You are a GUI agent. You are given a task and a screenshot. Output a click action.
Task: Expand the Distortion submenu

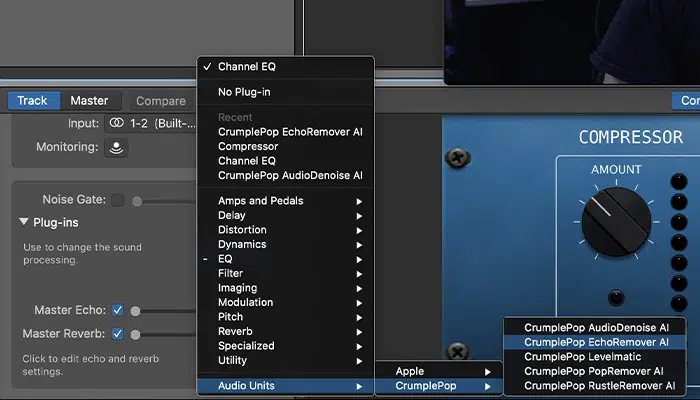[285, 230]
